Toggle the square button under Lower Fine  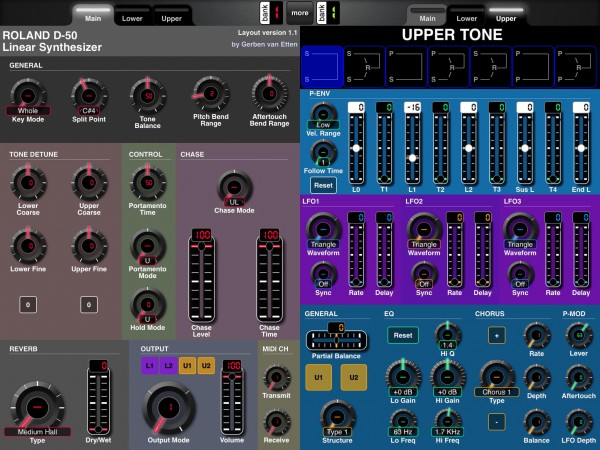[x=28, y=305]
